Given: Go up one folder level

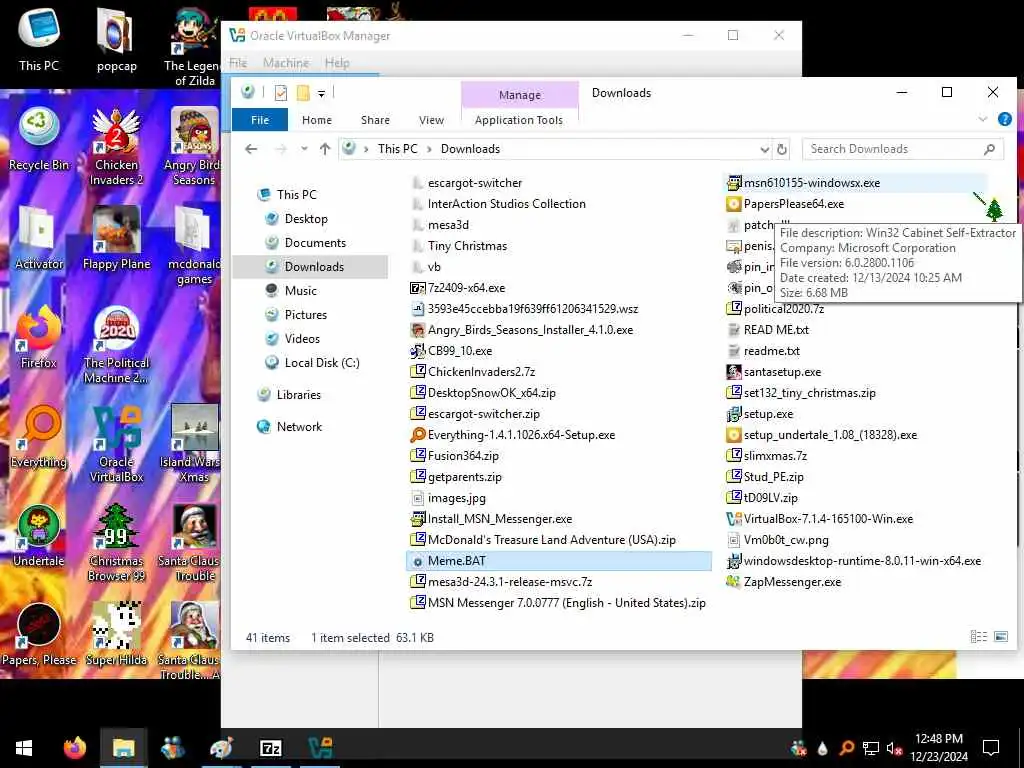Looking at the screenshot, I should (325, 149).
